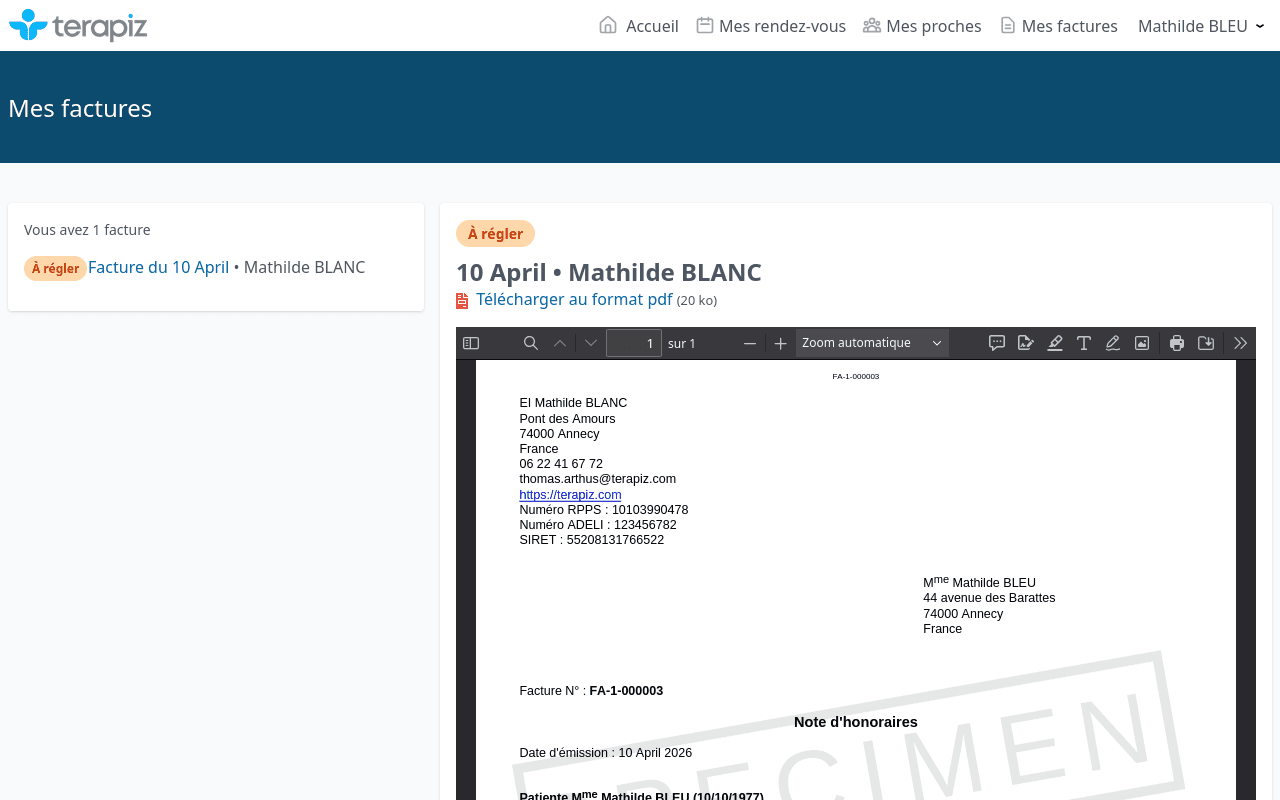Viewport: 1280px width, 800px height.
Task: Click the red PDF file icon
Action: pos(462,300)
